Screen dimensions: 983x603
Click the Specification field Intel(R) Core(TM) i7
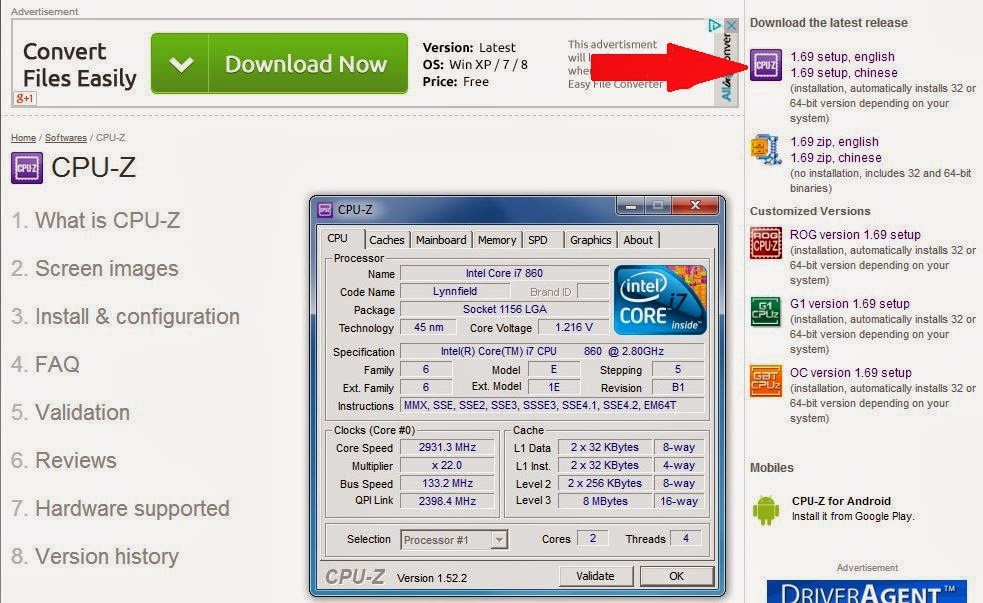click(552, 352)
